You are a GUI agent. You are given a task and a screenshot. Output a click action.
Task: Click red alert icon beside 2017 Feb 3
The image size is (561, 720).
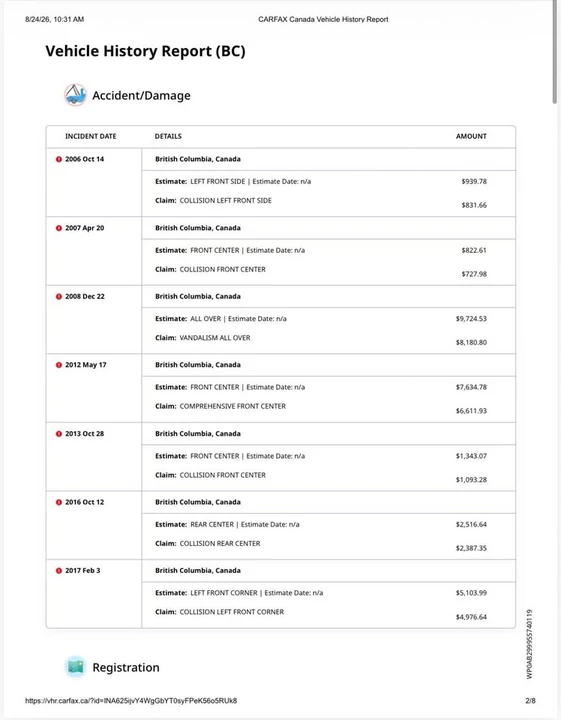pos(59,571)
